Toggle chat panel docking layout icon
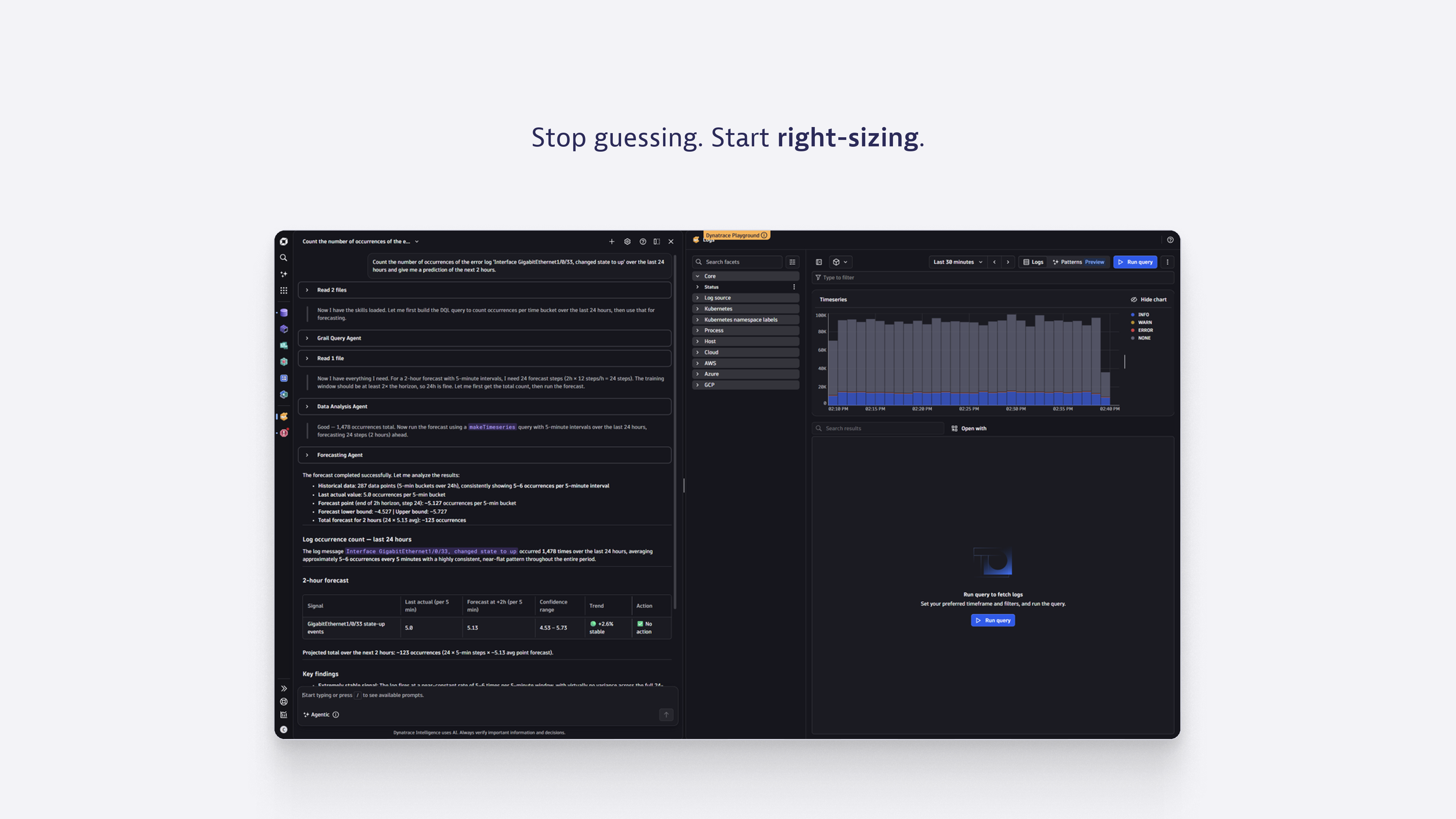The width and height of the screenshot is (1456, 819). 657,242
